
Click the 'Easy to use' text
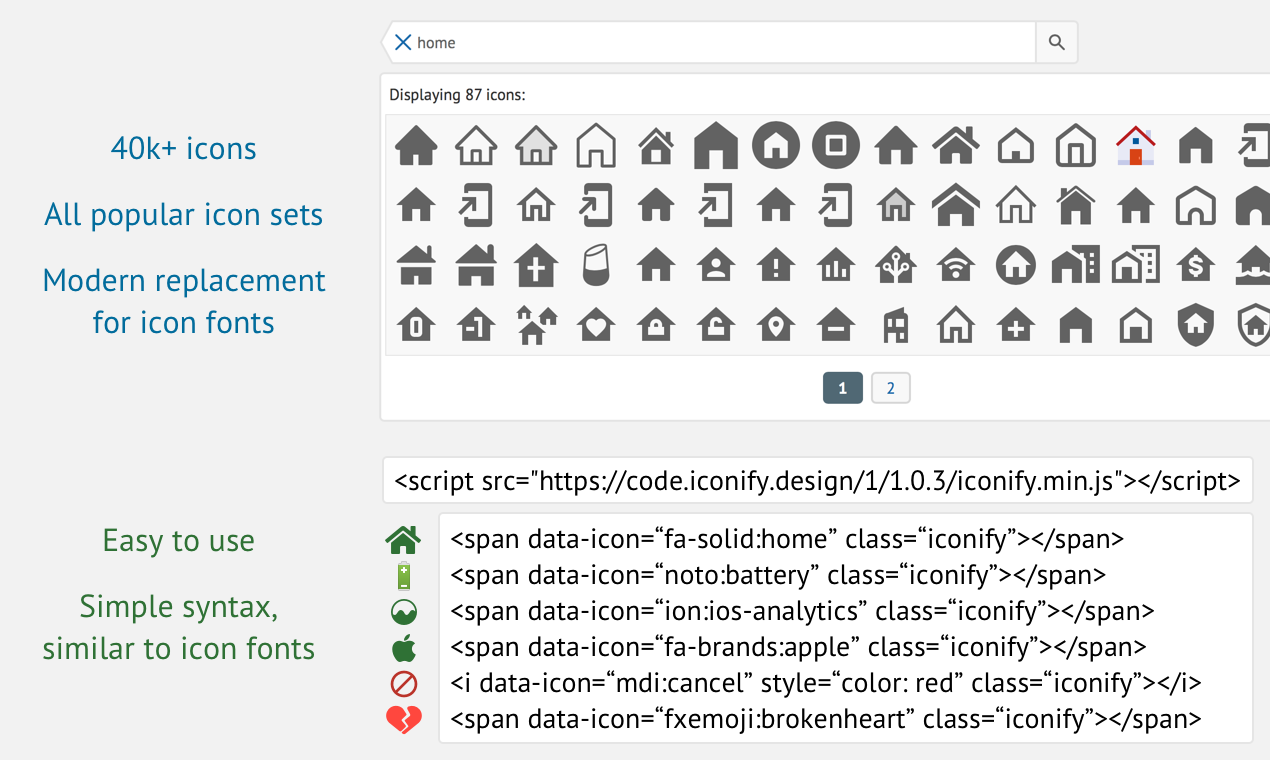click(179, 541)
